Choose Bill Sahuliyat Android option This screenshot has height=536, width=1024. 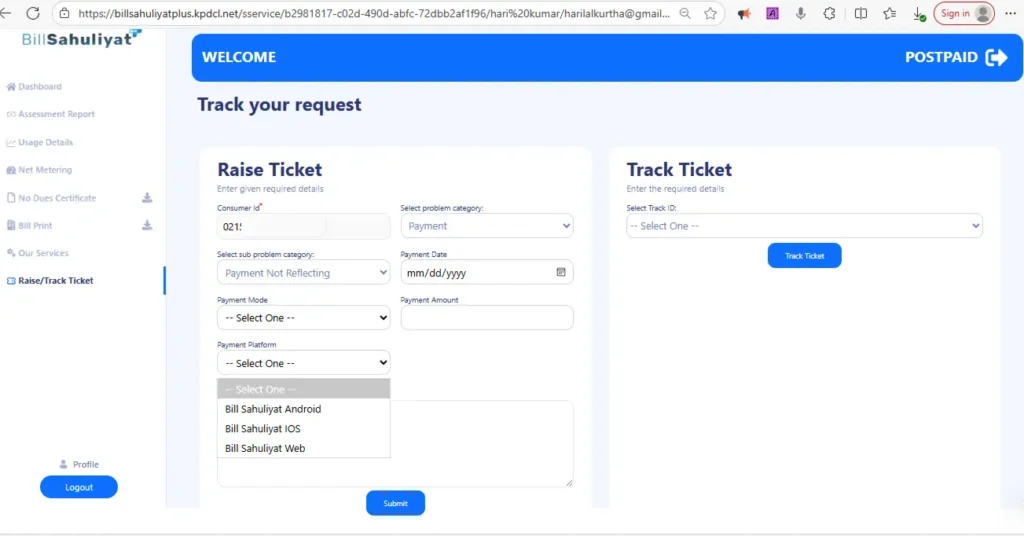pyautogui.click(x=273, y=409)
